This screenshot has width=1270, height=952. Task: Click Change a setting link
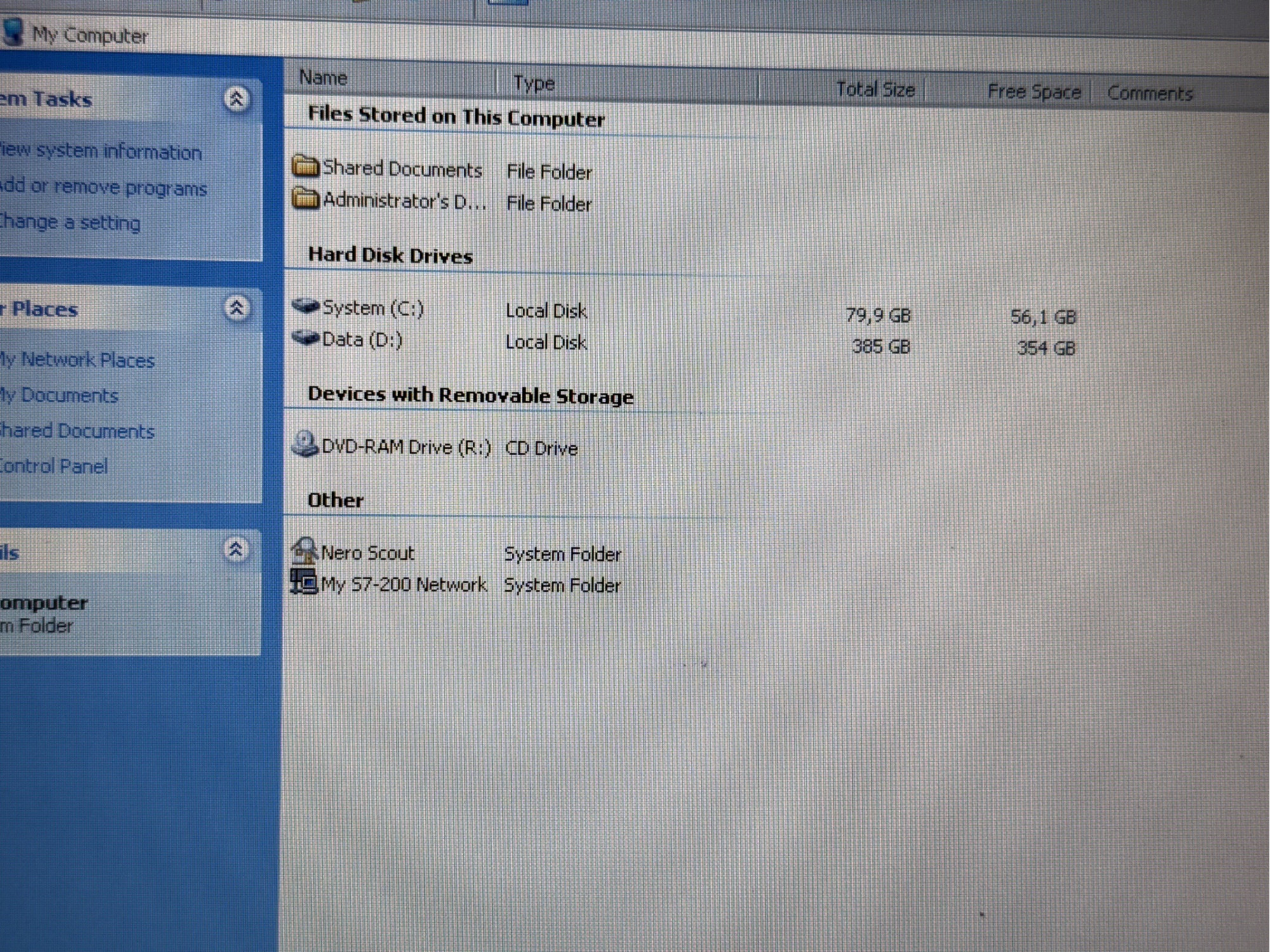pos(71,223)
